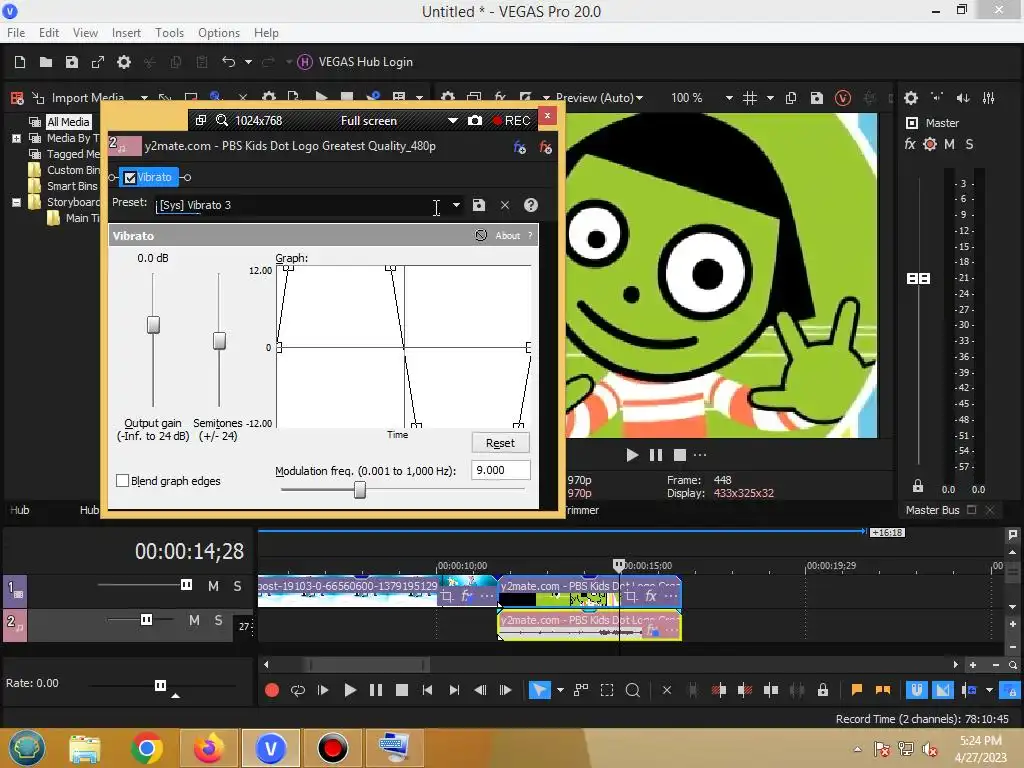Solo video track 1 with S
1024x768 pixels.
click(237, 586)
